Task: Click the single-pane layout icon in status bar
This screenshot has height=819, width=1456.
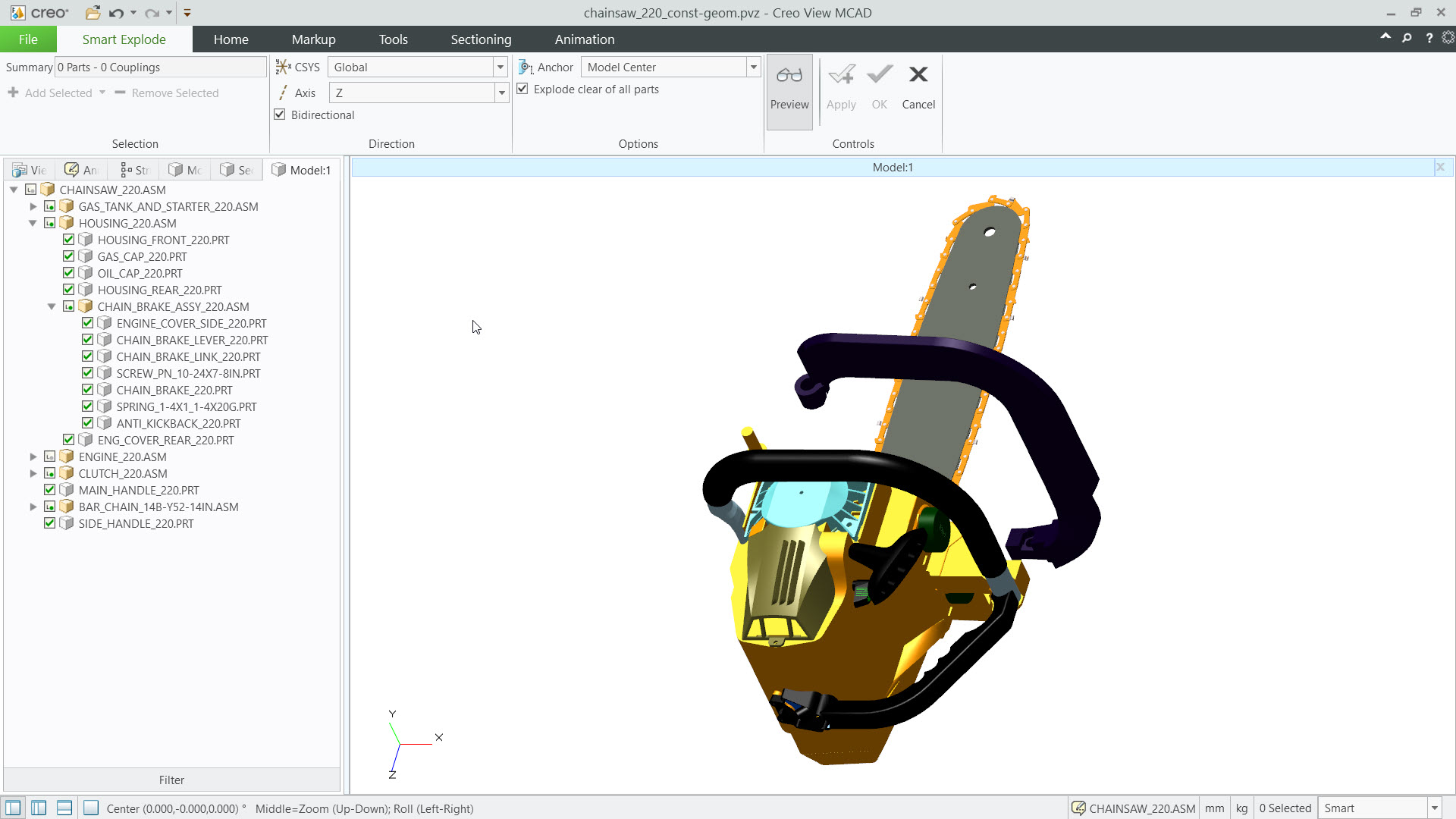Action: (x=13, y=808)
